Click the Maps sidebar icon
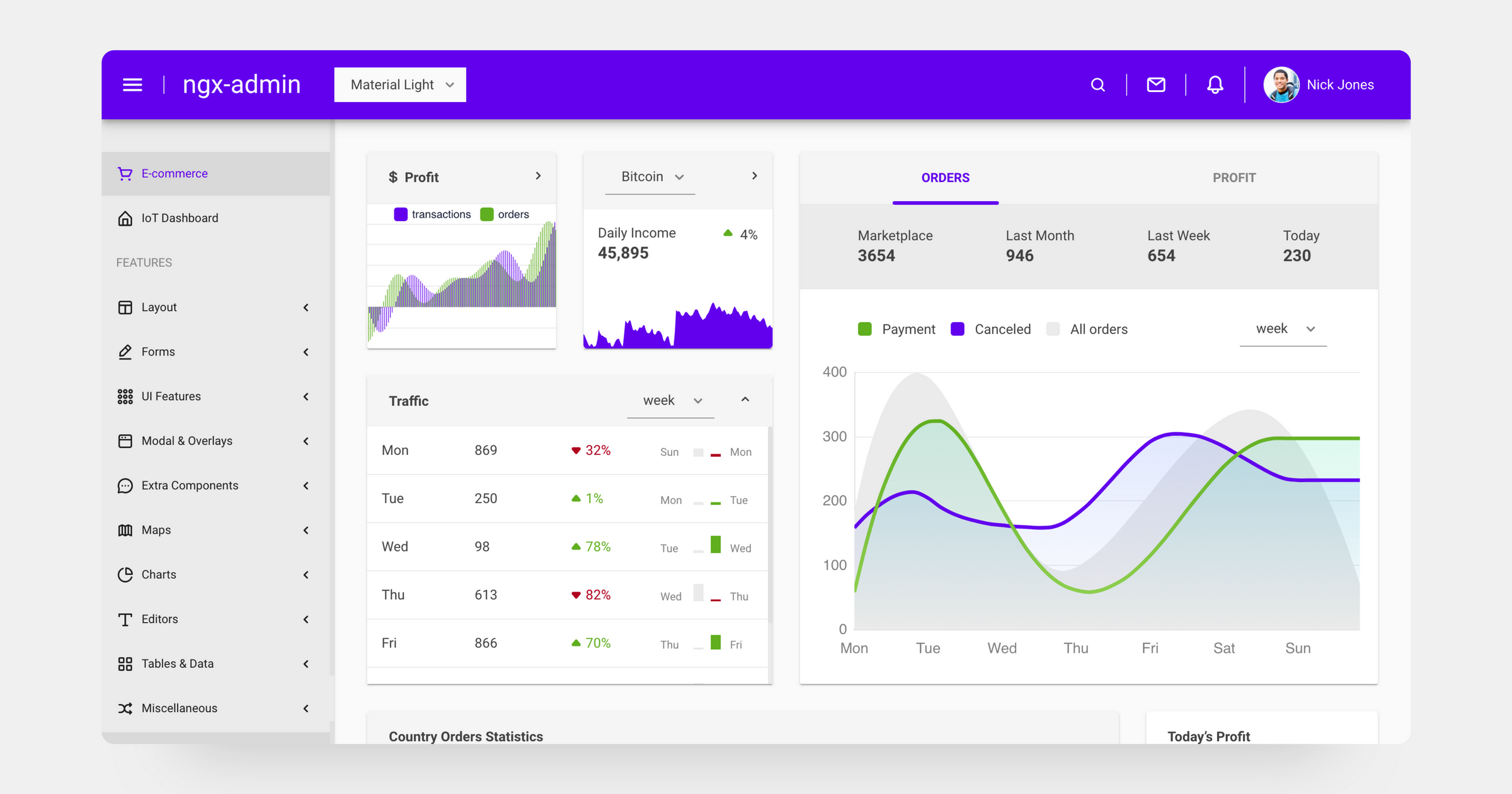 pos(125,530)
